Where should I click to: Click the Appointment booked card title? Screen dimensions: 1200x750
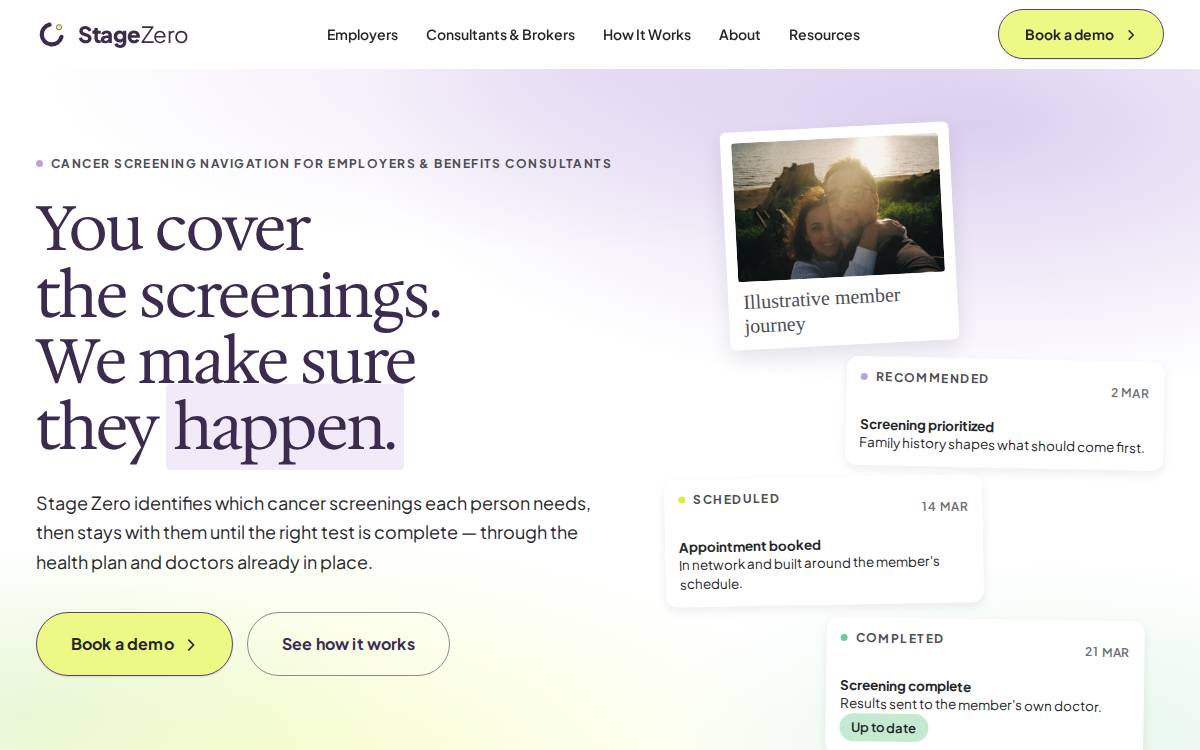(x=750, y=546)
